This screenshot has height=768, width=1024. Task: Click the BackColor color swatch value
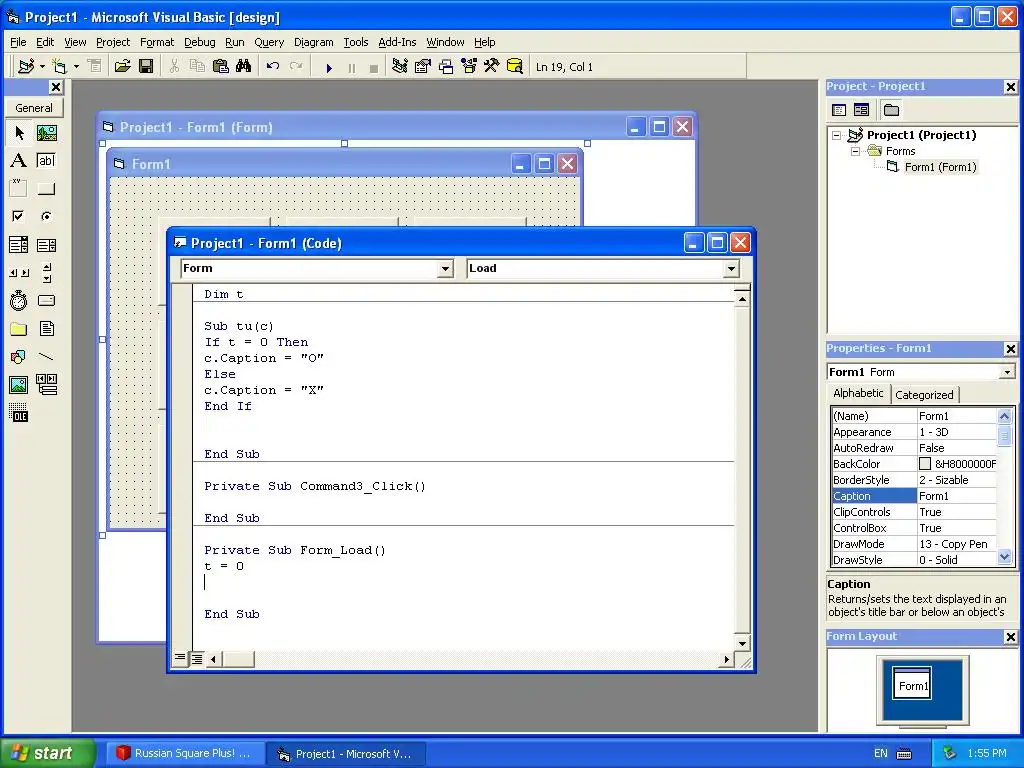coord(925,464)
